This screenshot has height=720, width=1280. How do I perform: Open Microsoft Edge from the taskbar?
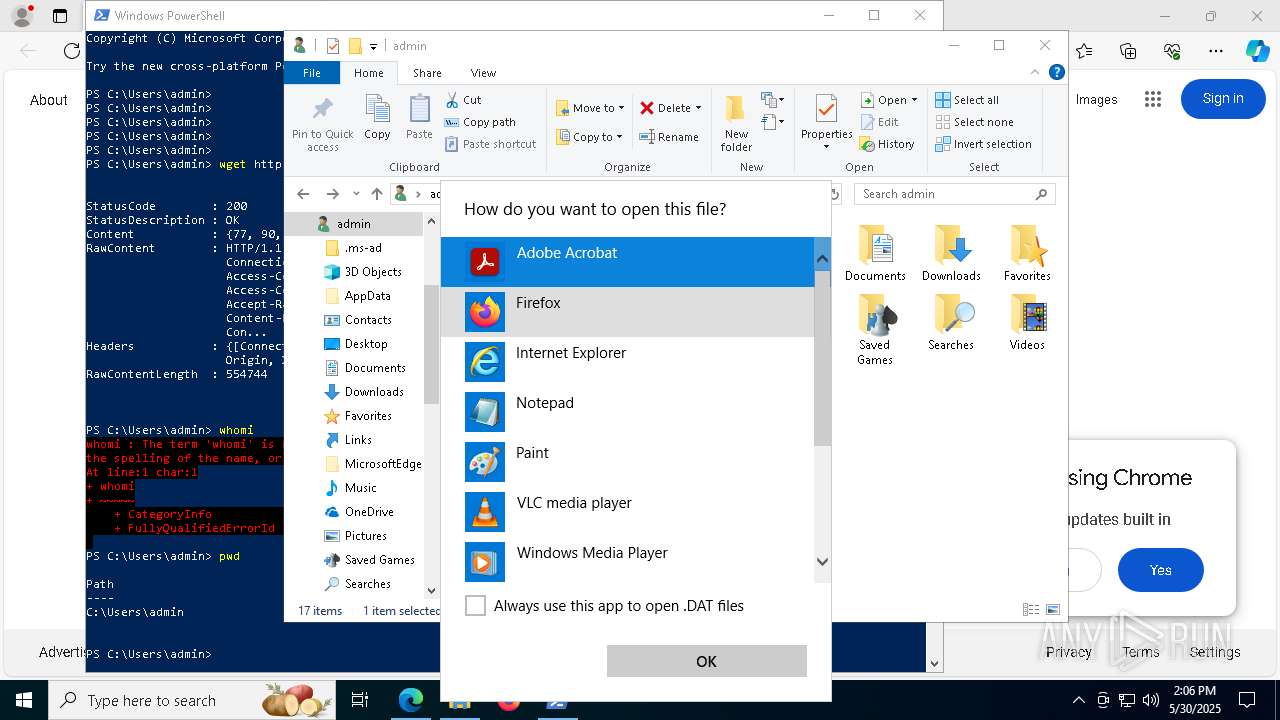point(411,701)
